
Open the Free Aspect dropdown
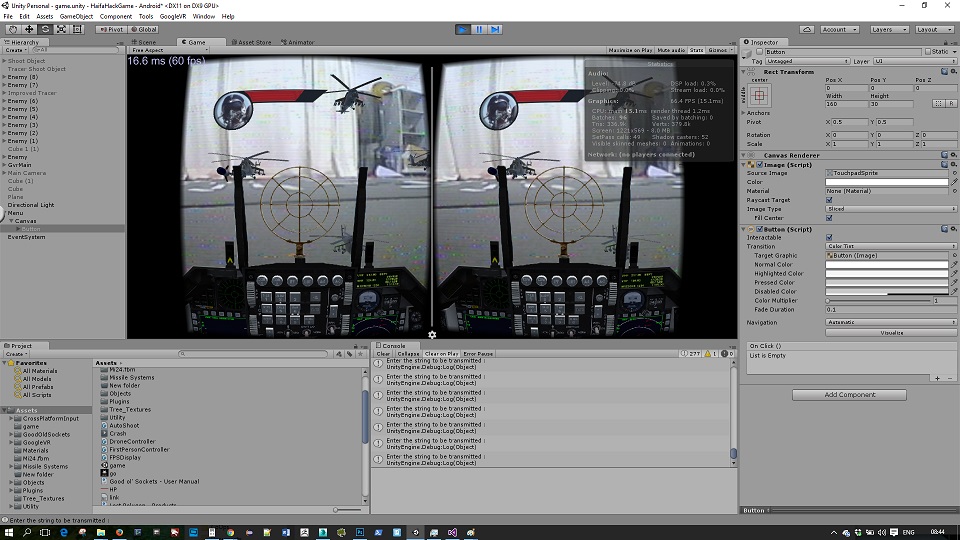pos(160,50)
